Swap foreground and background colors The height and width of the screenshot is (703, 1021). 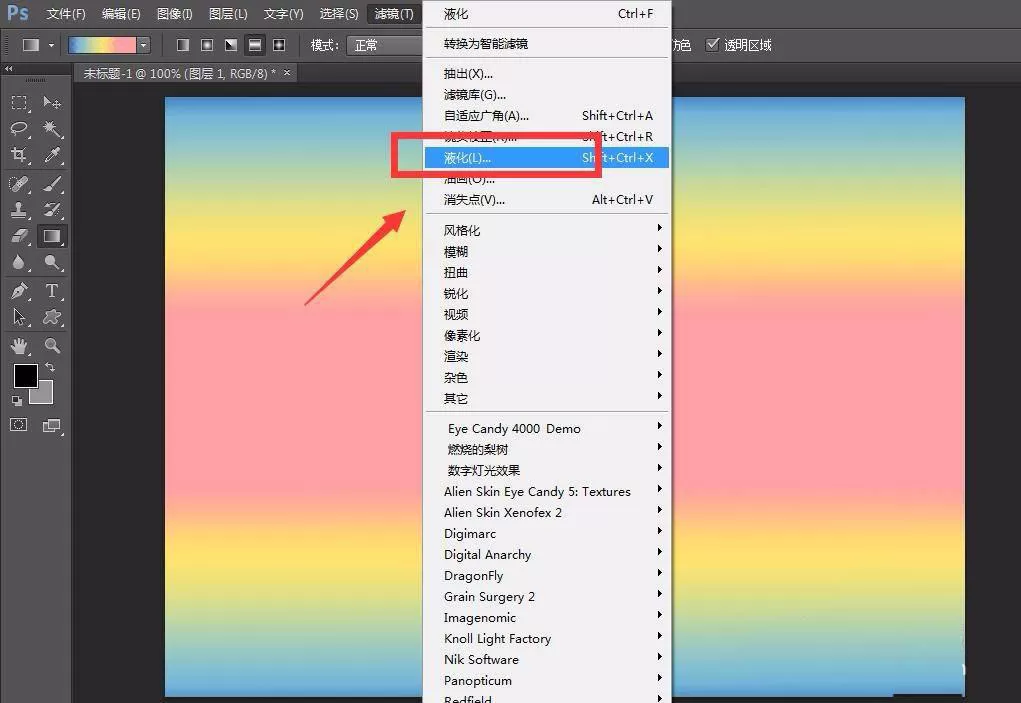point(49,368)
